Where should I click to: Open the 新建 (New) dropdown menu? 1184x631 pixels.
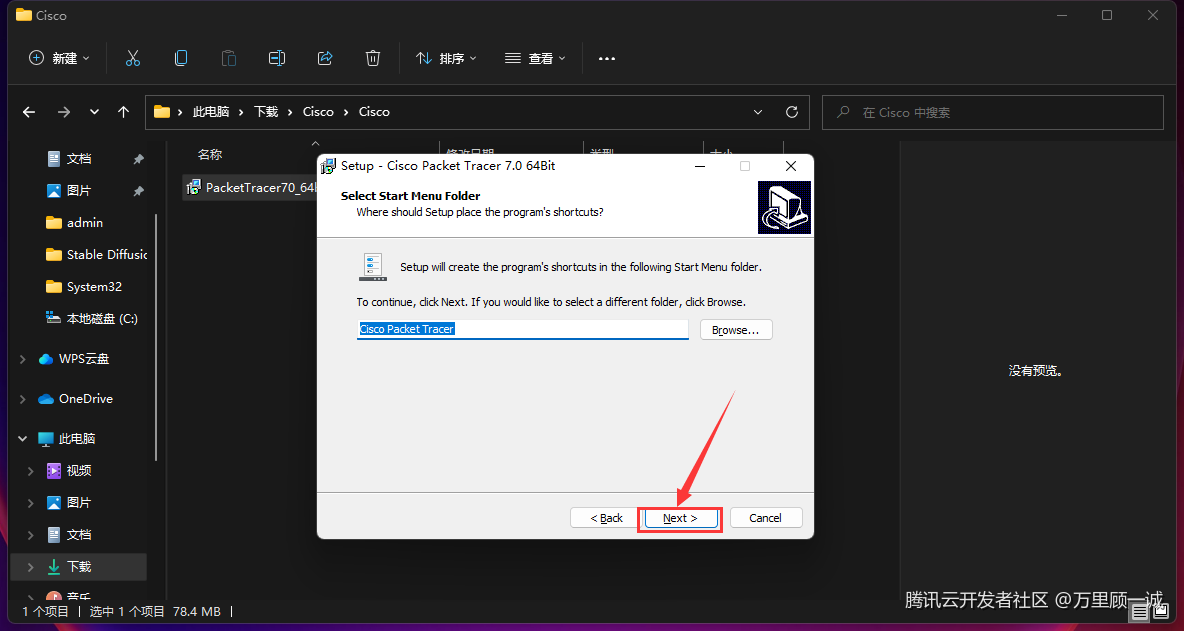59,58
